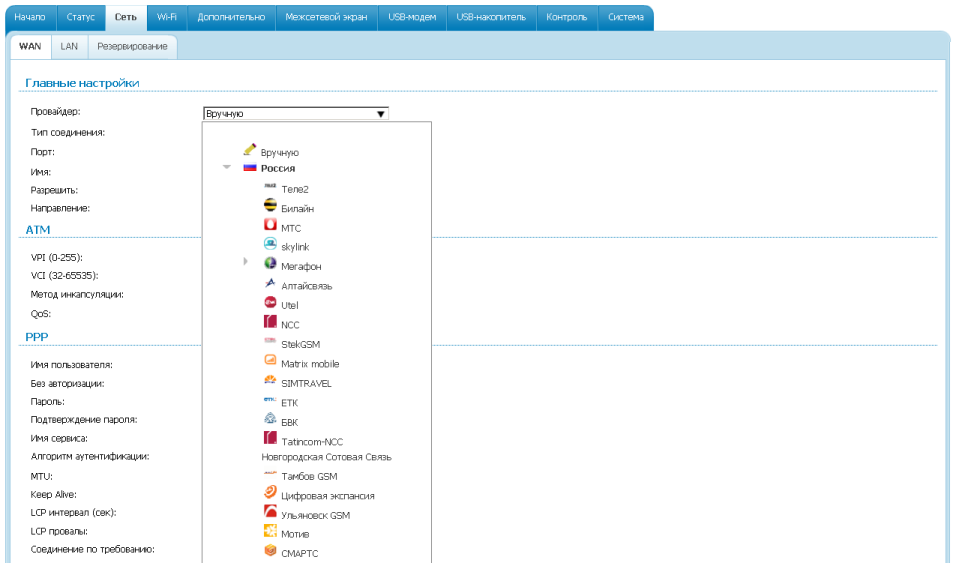Viewport: 956px width, 563px height.
Task: Open the Начало tab
Action: pyautogui.click(x=30, y=17)
